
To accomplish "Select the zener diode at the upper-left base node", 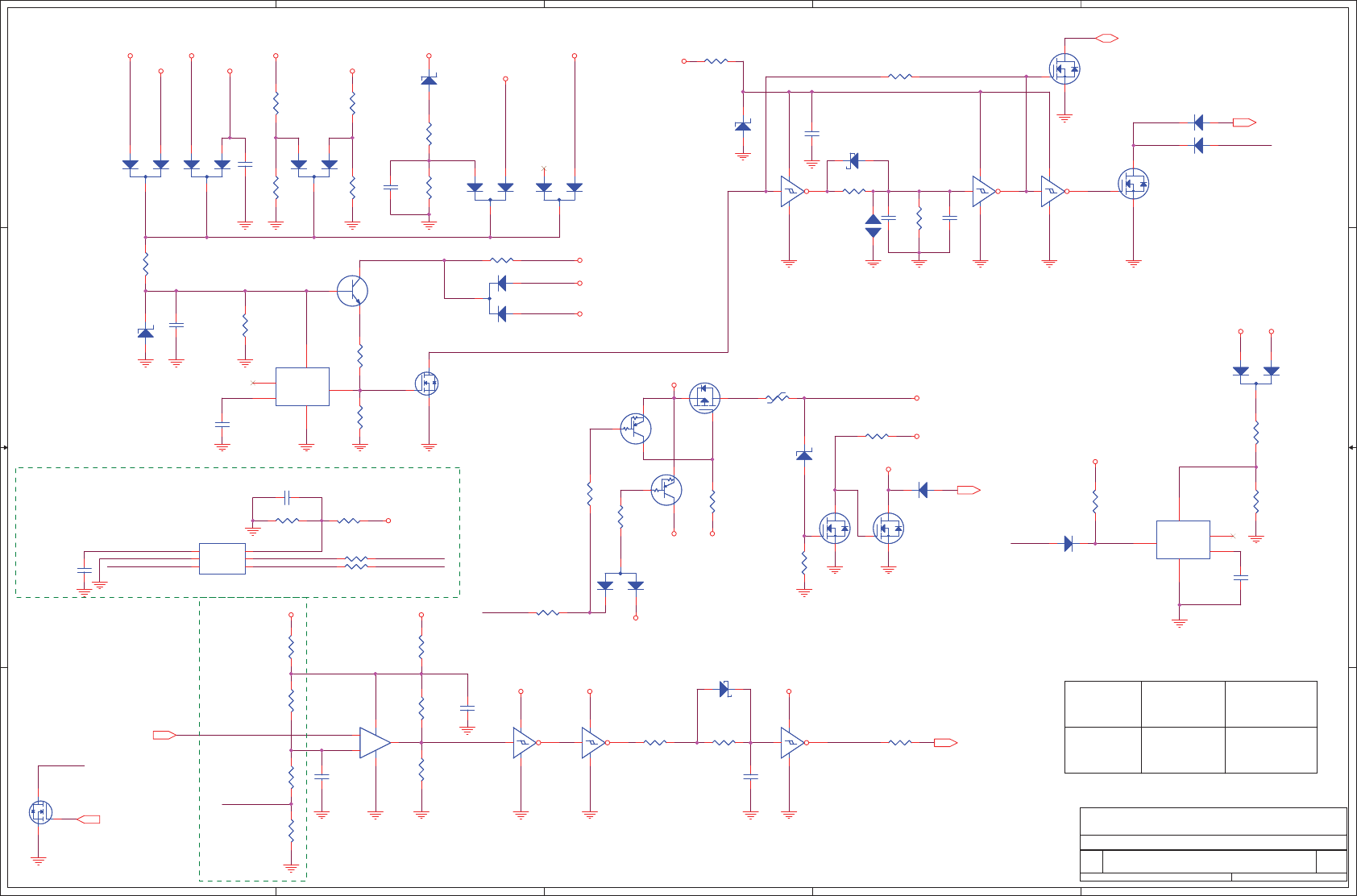I will coord(145,333).
